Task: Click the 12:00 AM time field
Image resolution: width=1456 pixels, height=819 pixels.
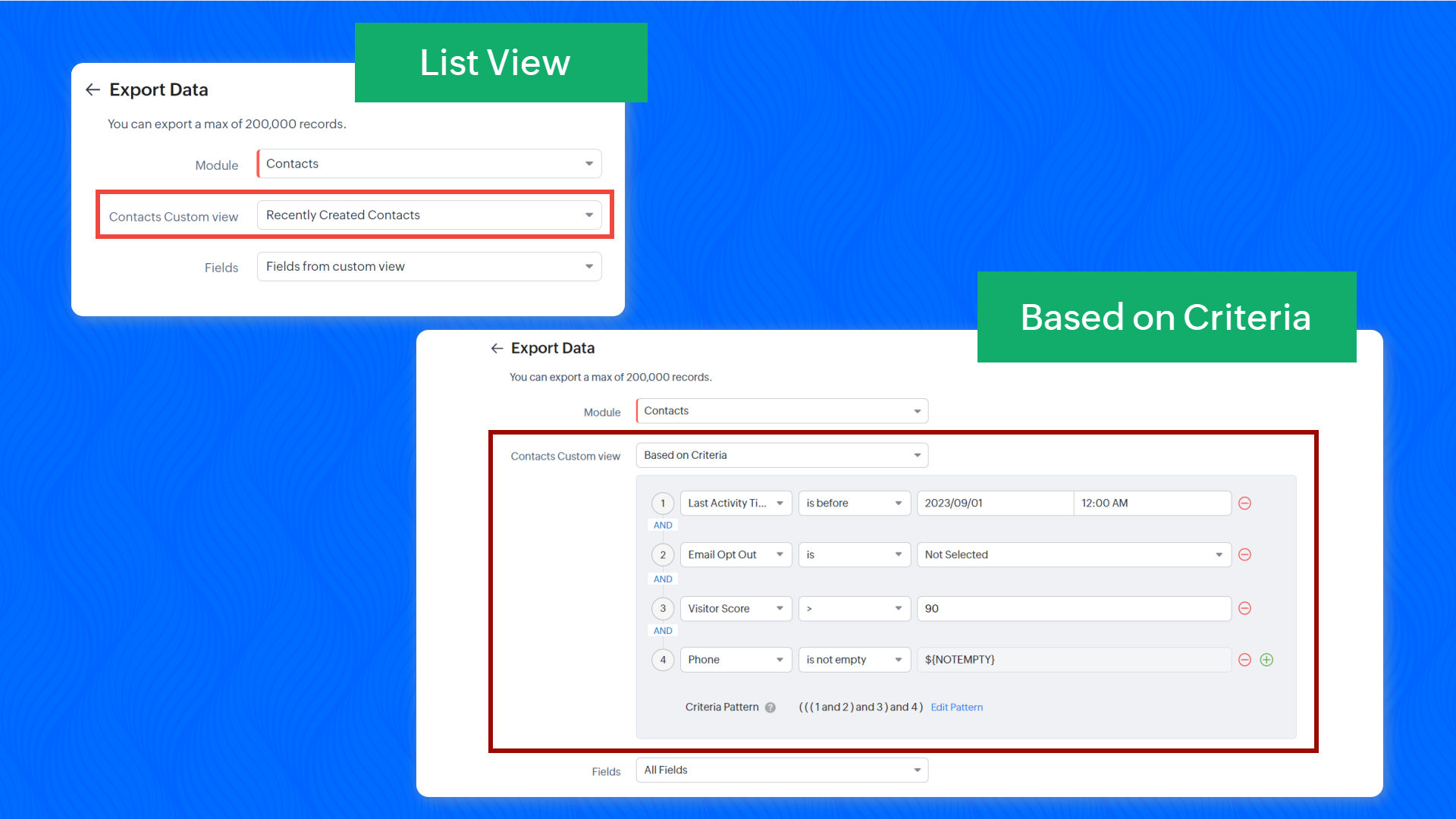Action: coord(1151,504)
